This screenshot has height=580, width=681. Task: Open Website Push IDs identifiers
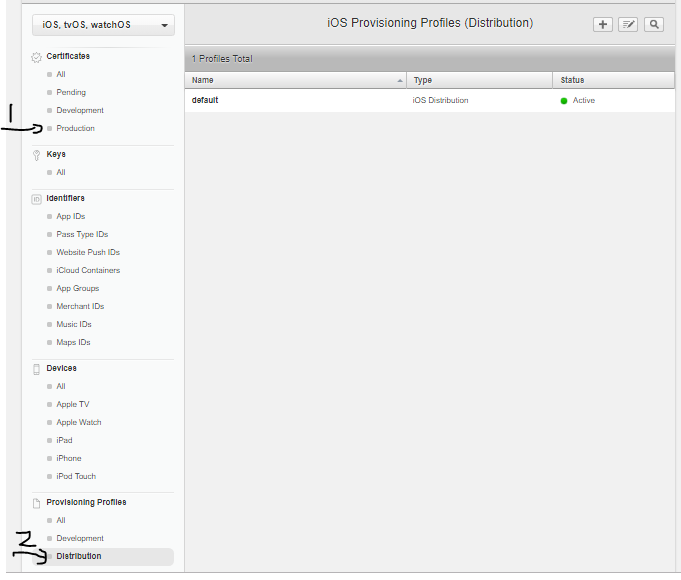click(88, 253)
